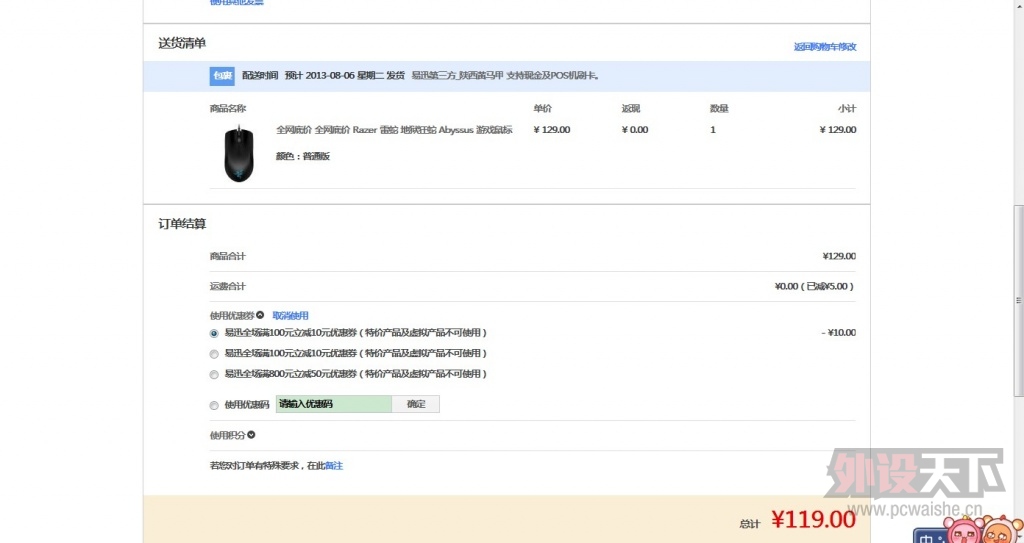Open the Razer Abyssus 游戏鼠标 product title
This screenshot has height=543, width=1024.
click(x=394, y=130)
